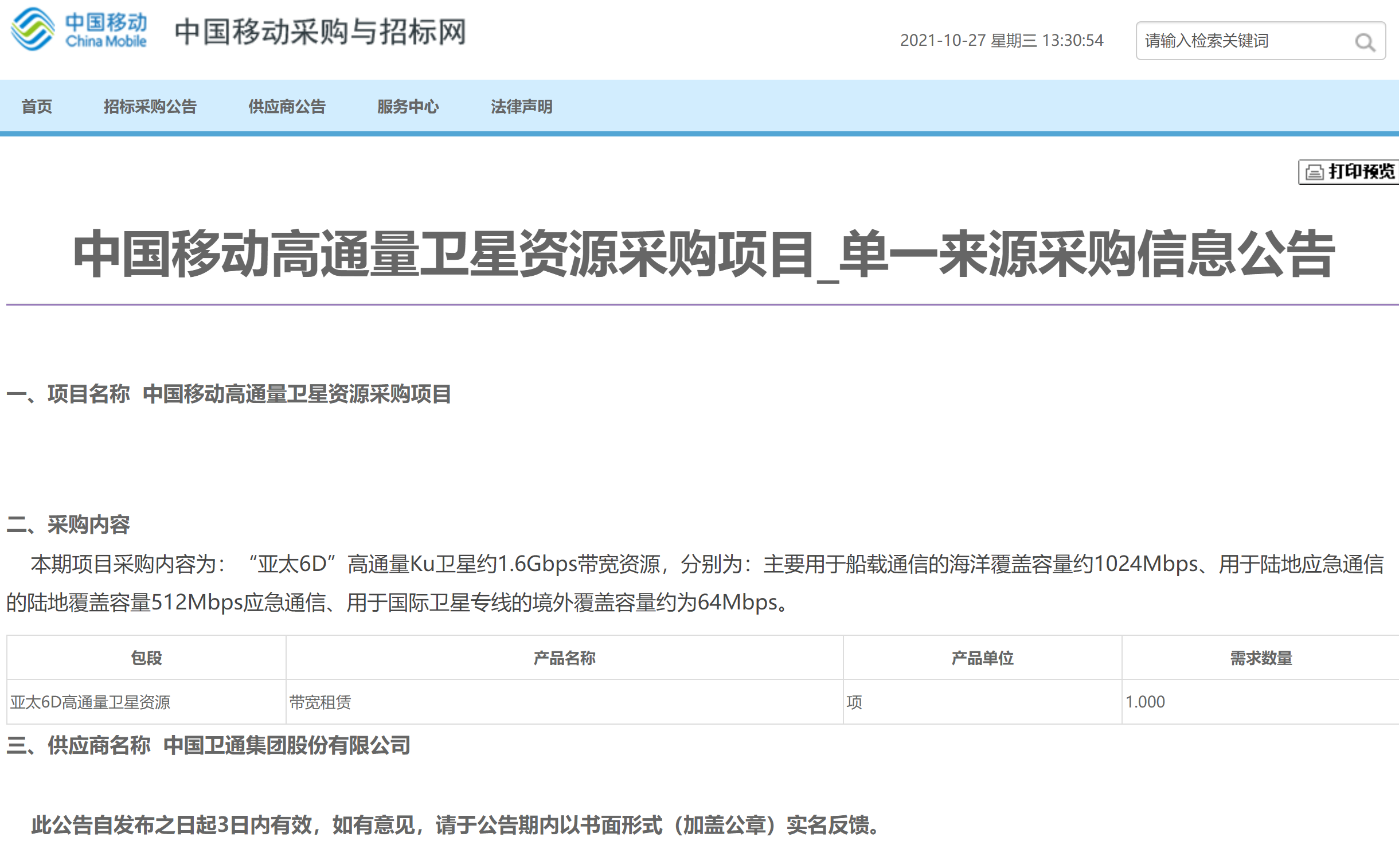Click the 需求数量 column header

point(1261,658)
